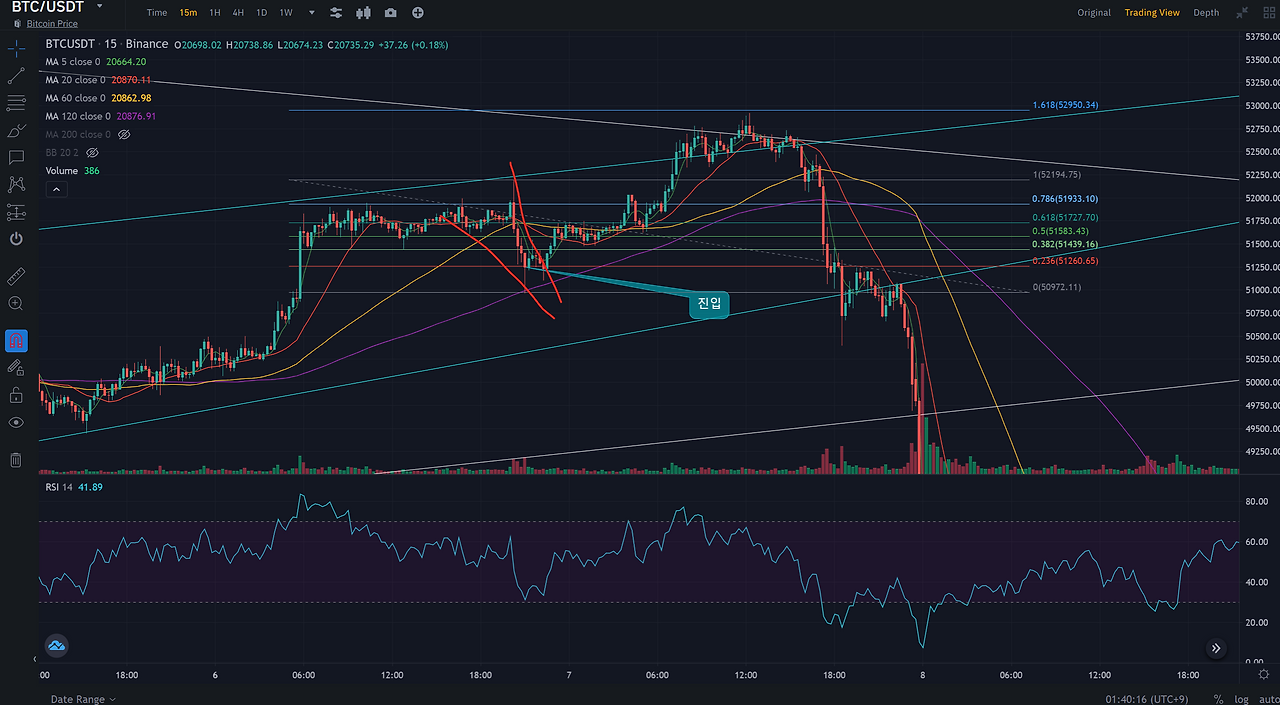Click the 0.236(51260.65) Fibonacci level label
Viewport: 1280px width, 705px height.
coord(1065,261)
